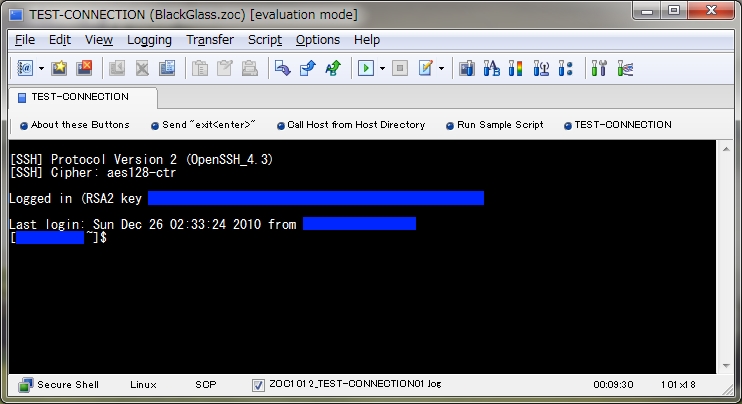The height and width of the screenshot is (404, 742).
Task: Maximize the ZOC window
Action: click(674, 10)
